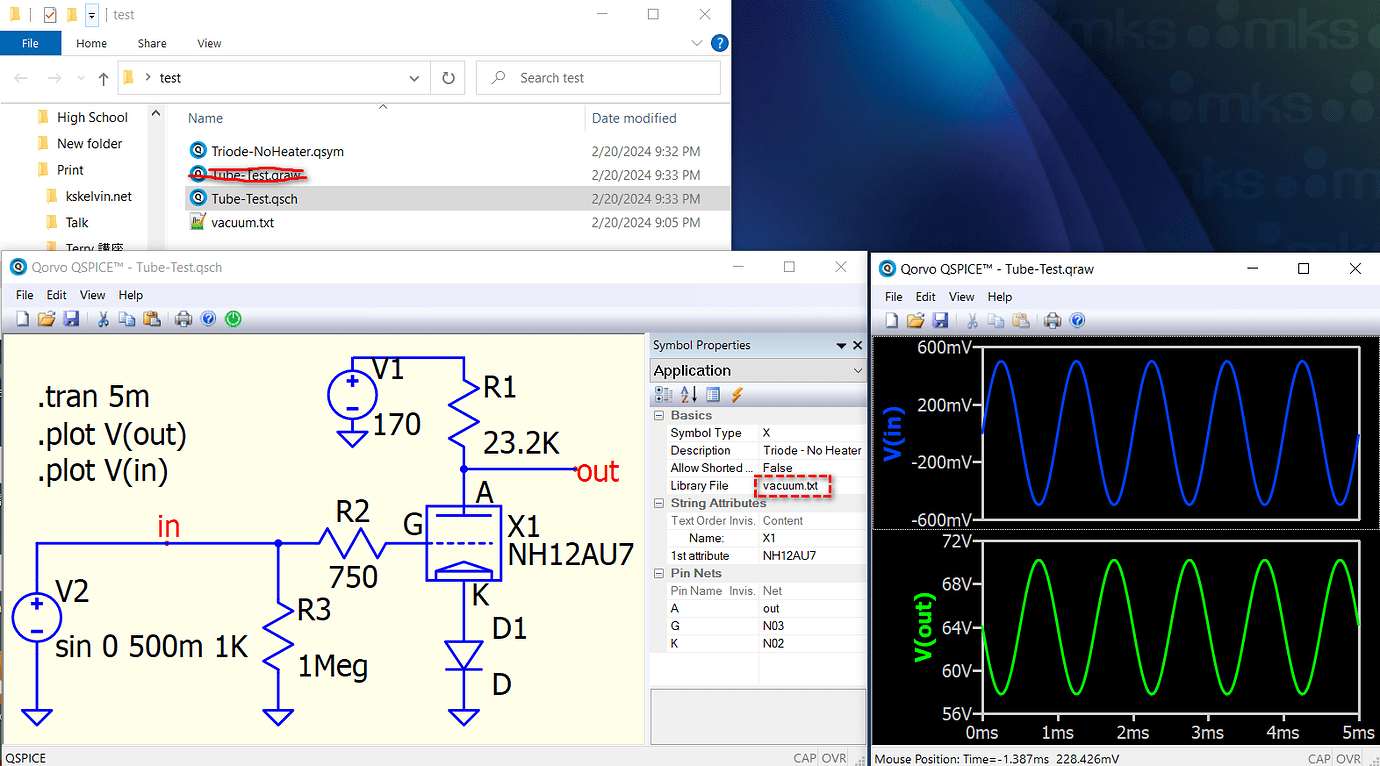Collapse the Basics section in Symbol Properties
1380x766 pixels.
click(659, 414)
